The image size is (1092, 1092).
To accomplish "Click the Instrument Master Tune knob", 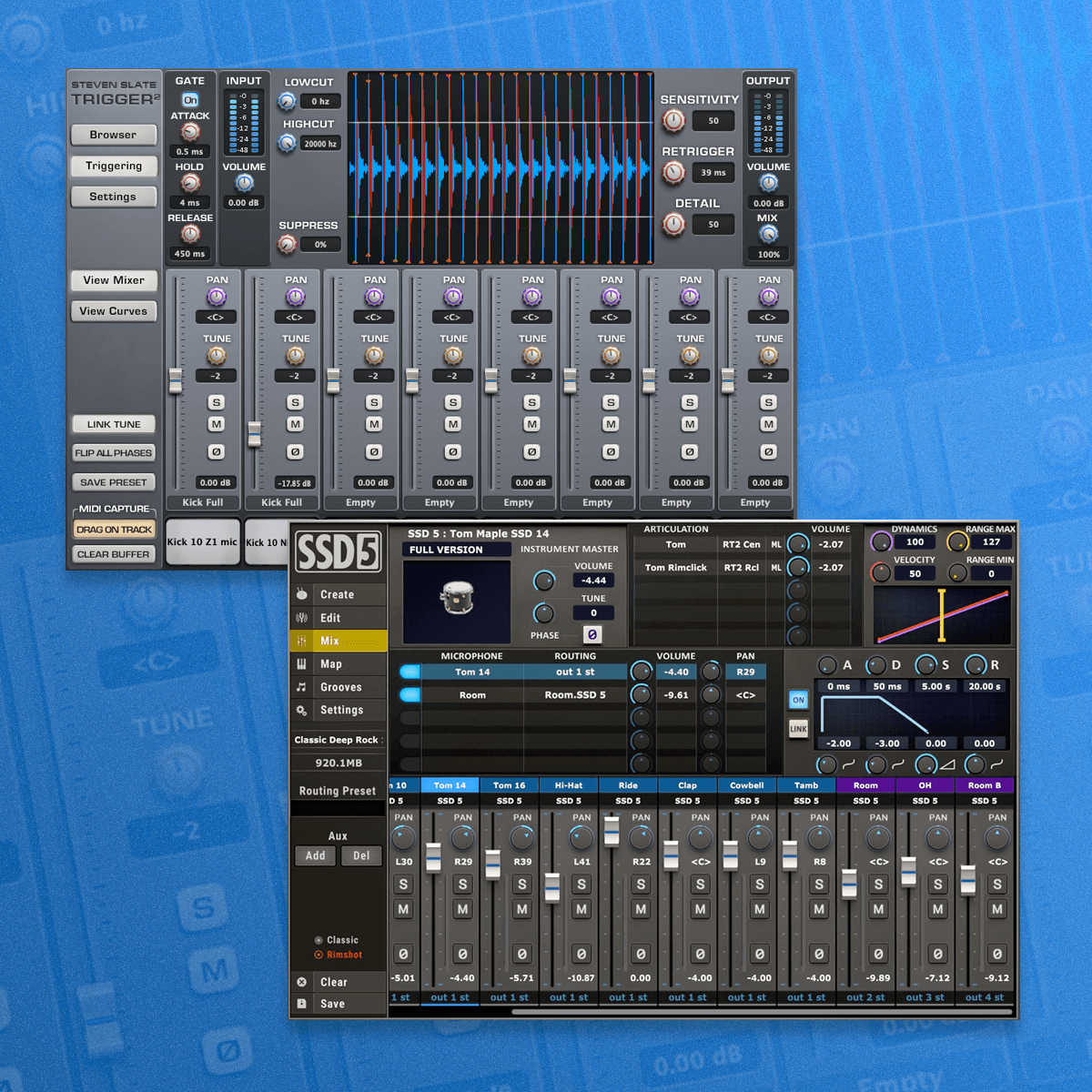I will pyautogui.click(x=543, y=612).
